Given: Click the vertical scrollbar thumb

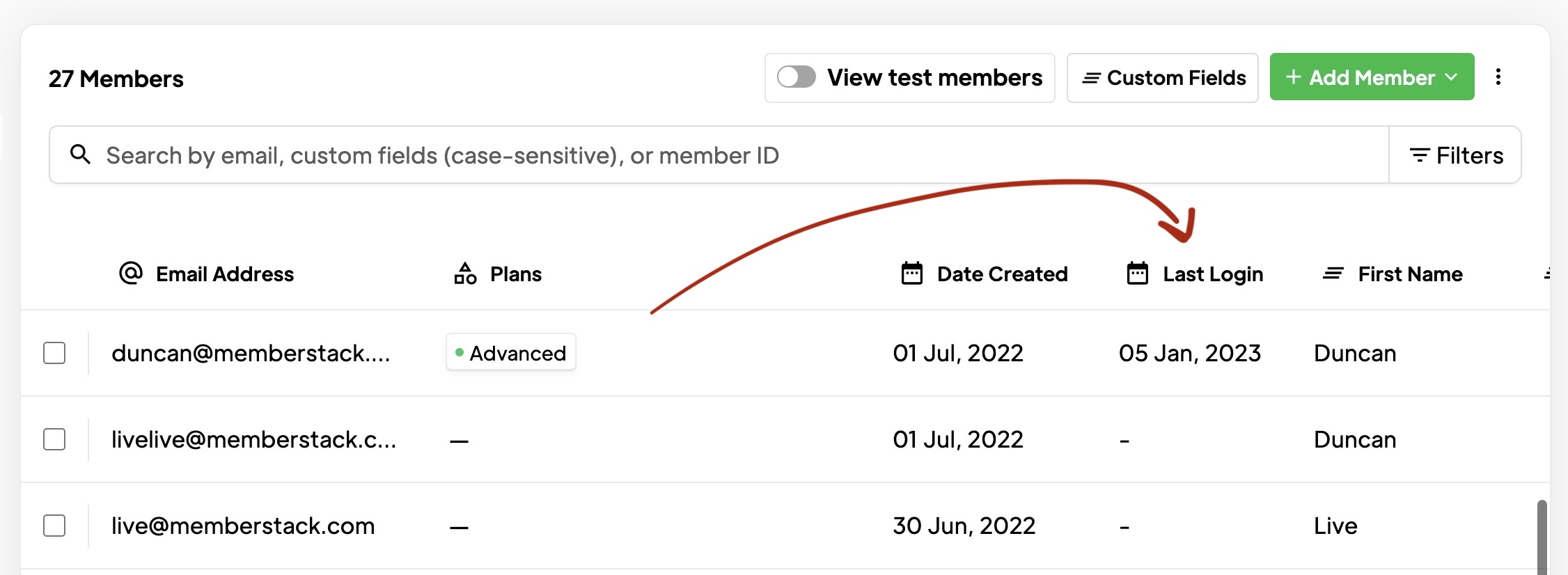Looking at the screenshot, I should coord(1542,537).
